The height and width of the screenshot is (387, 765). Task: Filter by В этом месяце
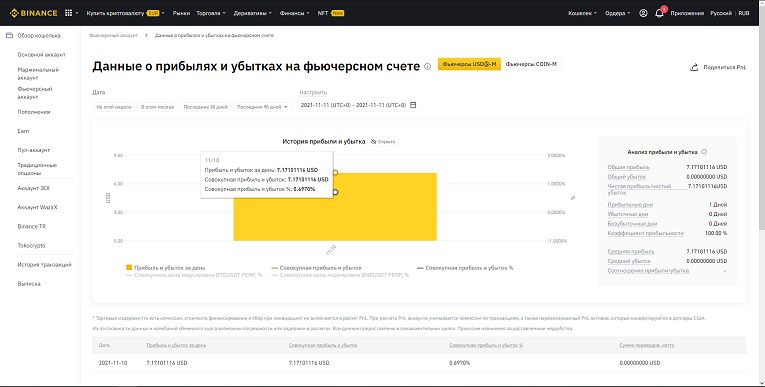pyautogui.click(x=157, y=107)
